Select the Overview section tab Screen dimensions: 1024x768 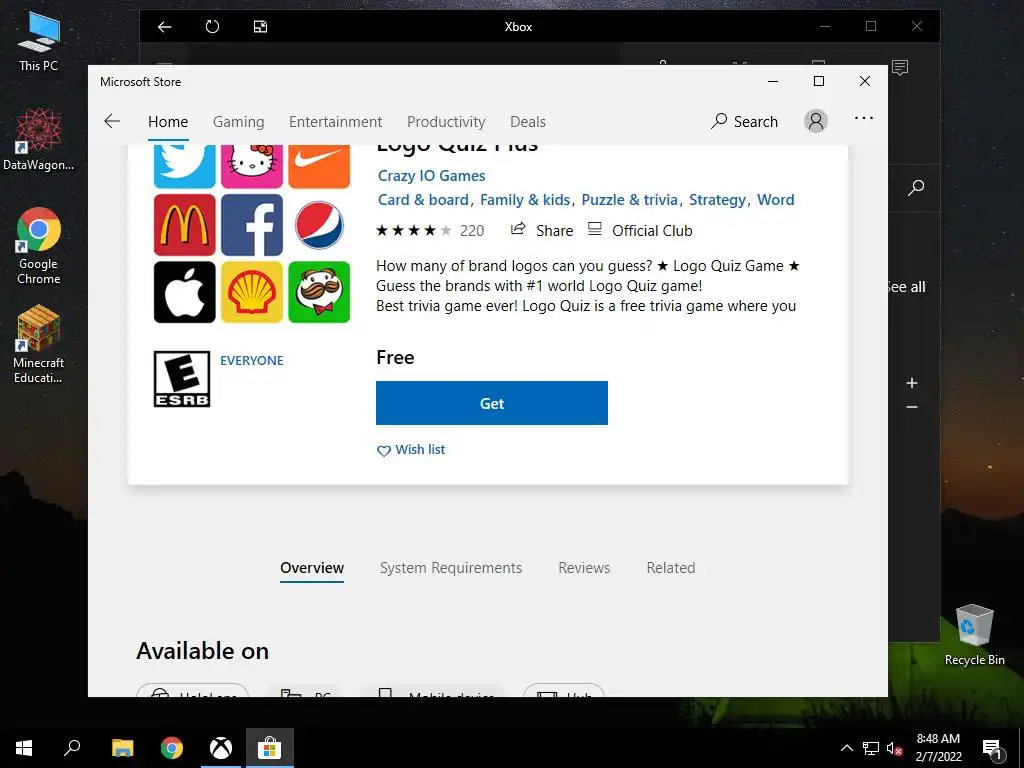(312, 568)
